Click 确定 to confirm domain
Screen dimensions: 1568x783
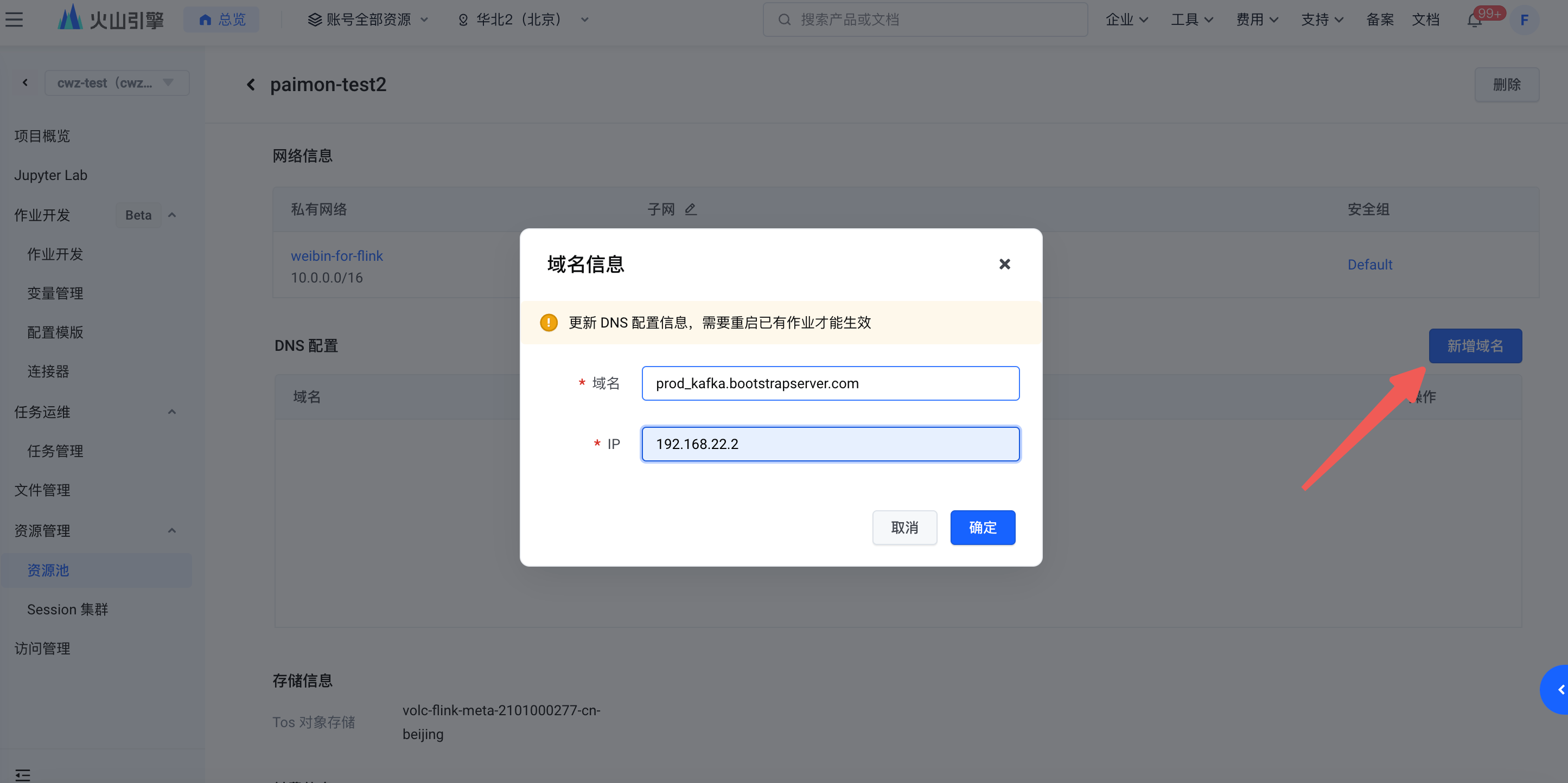tap(983, 528)
